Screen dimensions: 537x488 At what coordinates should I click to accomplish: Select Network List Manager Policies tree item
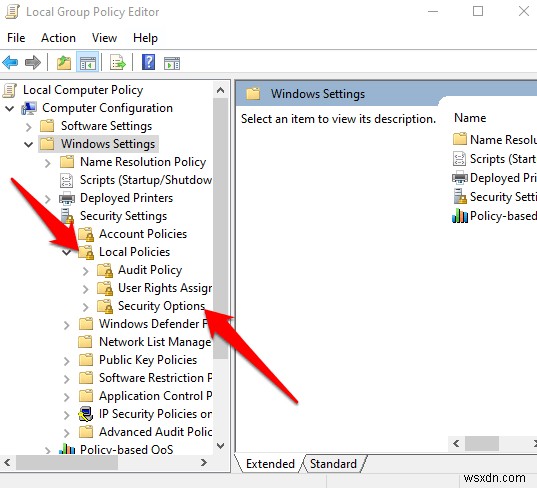(155, 342)
